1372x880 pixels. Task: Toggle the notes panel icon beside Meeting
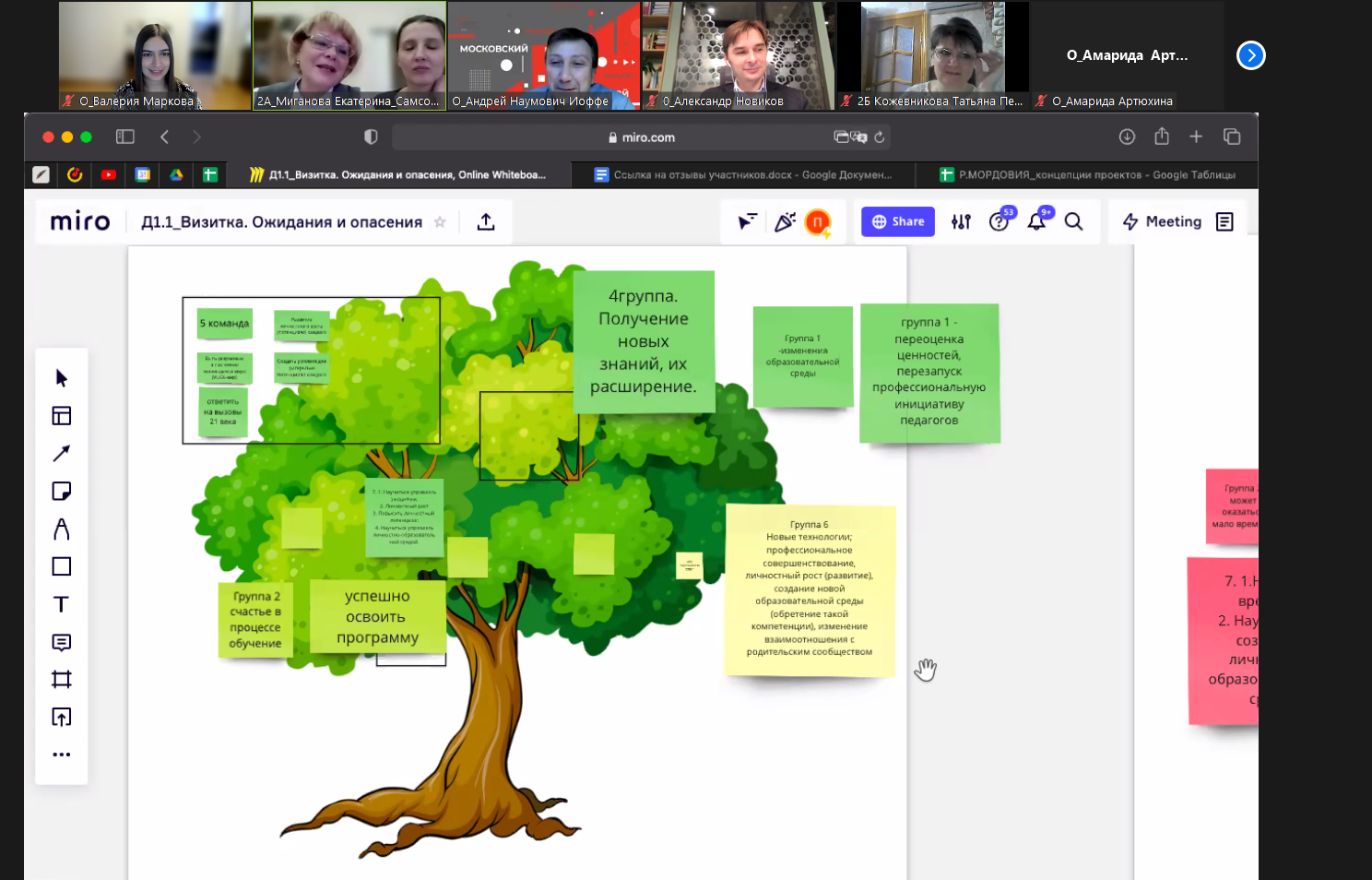[x=1224, y=222]
